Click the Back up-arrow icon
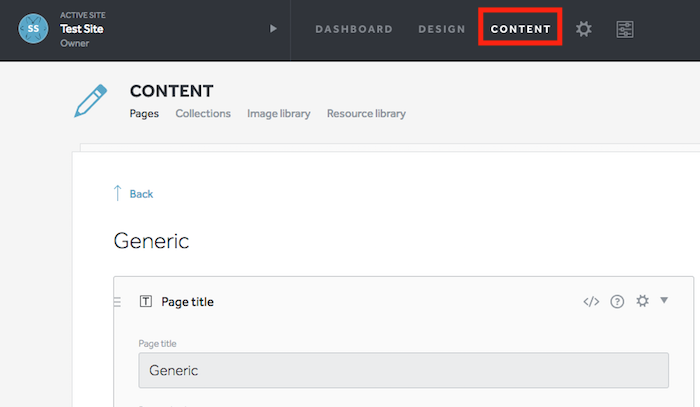Image resolution: width=700 pixels, height=407 pixels. tap(117, 193)
